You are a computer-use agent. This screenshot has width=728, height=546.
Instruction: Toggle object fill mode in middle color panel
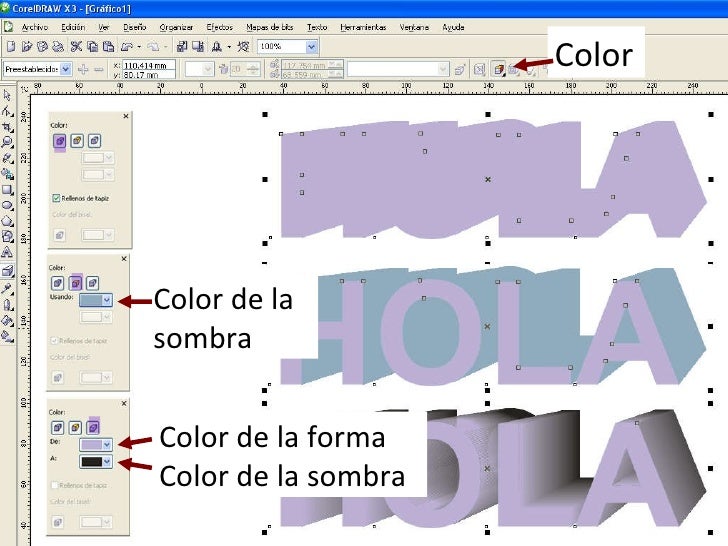pyautogui.click(x=58, y=283)
